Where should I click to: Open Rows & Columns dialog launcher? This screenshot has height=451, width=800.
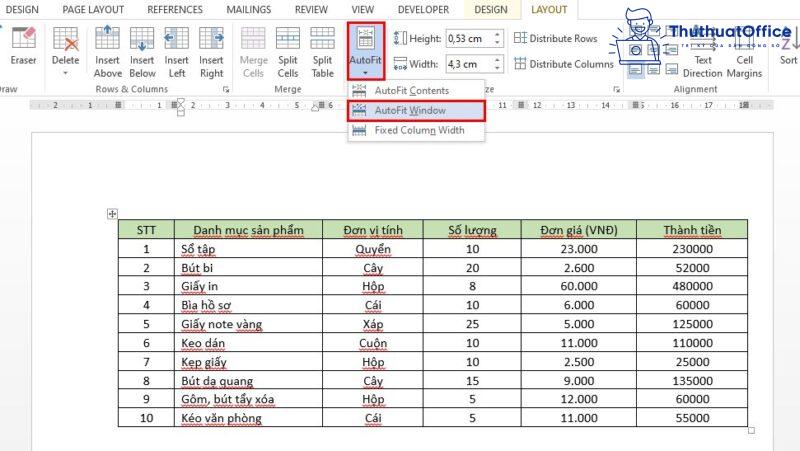tap(226, 90)
